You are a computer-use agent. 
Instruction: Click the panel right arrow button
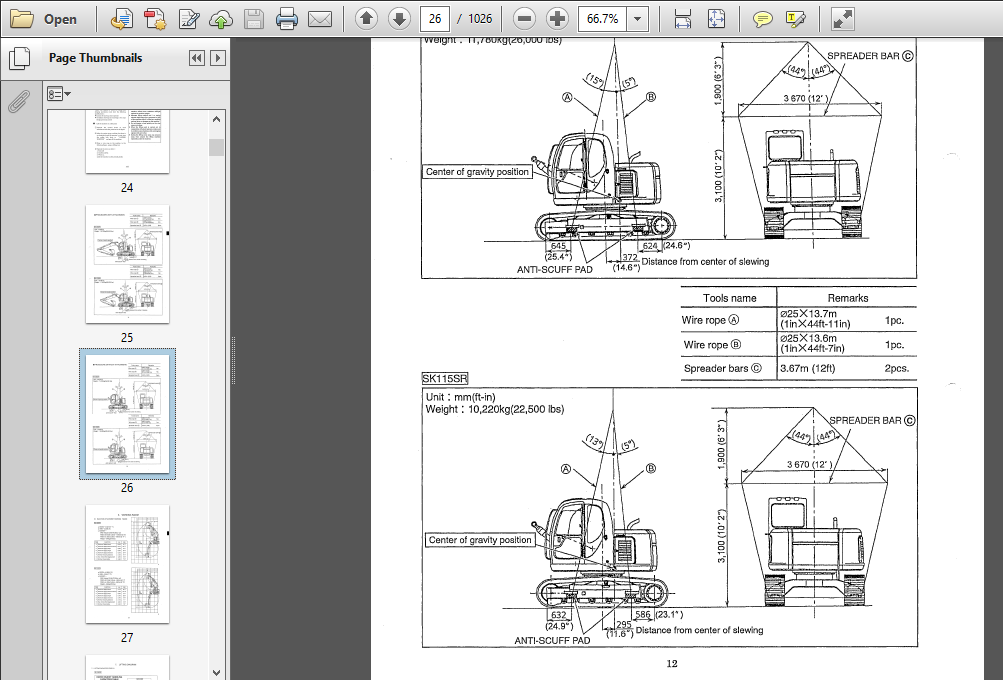(217, 58)
